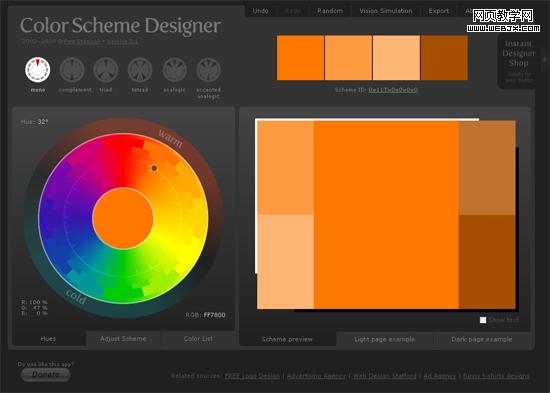Select the mono color scheme icon
Image resolution: width=550 pixels, height=393 pixels.
click(x=38, y=69)
